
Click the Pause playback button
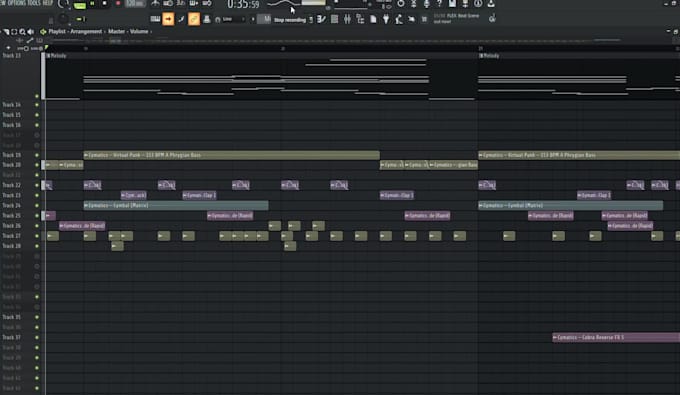point(92,3)
